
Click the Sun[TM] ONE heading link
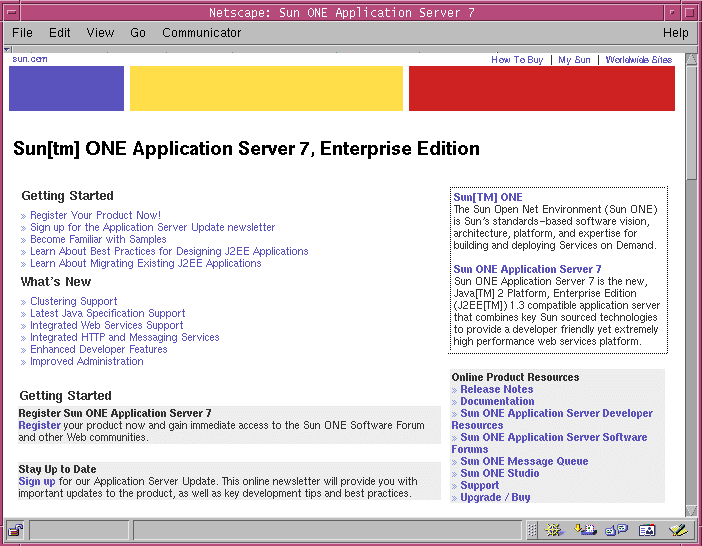pyautogui.click(x=488, y=197)
